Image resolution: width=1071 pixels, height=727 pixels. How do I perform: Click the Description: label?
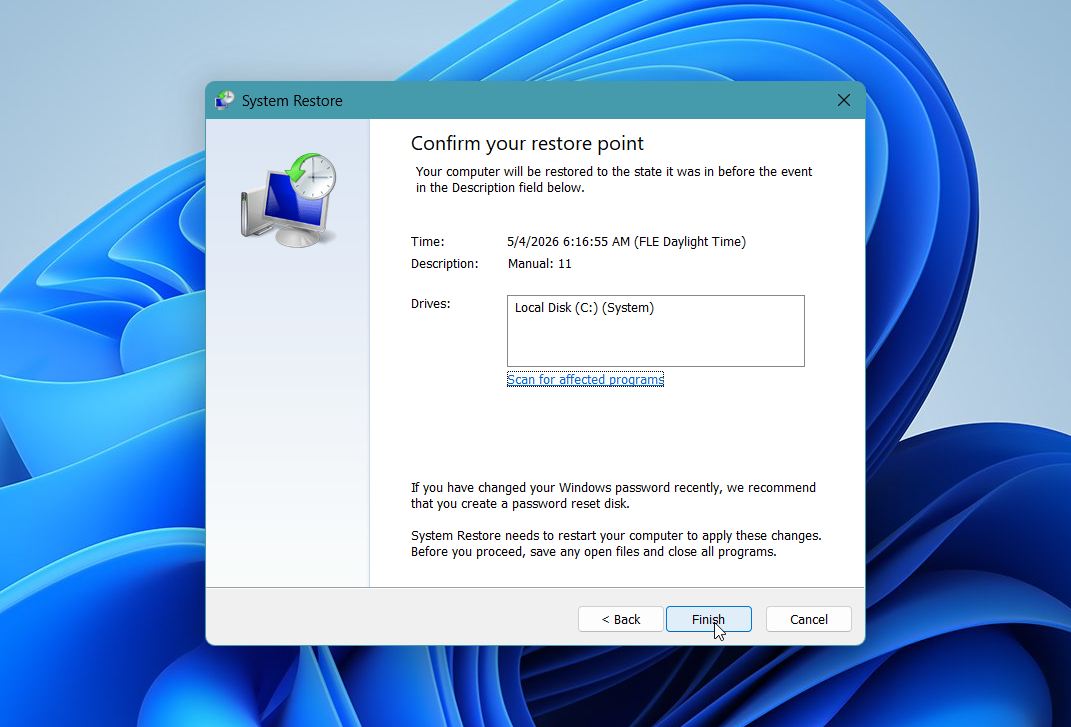click(x=445, y=264)
